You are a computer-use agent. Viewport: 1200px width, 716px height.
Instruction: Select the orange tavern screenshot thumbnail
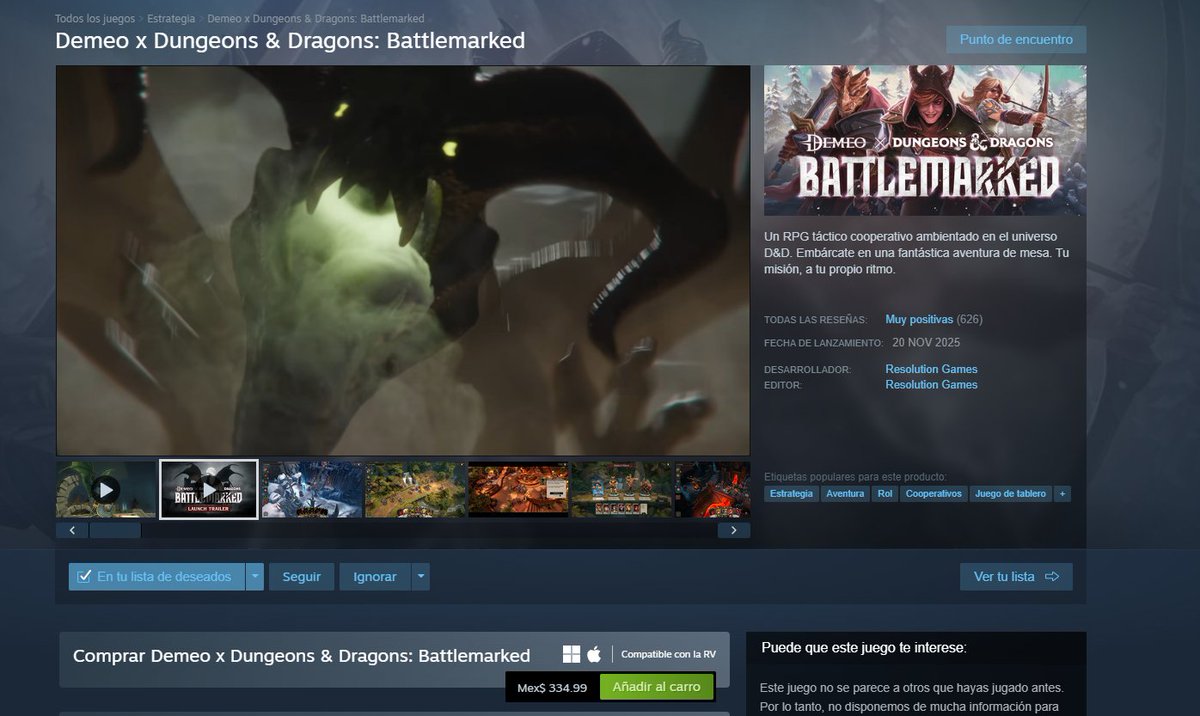coord(518,489)
